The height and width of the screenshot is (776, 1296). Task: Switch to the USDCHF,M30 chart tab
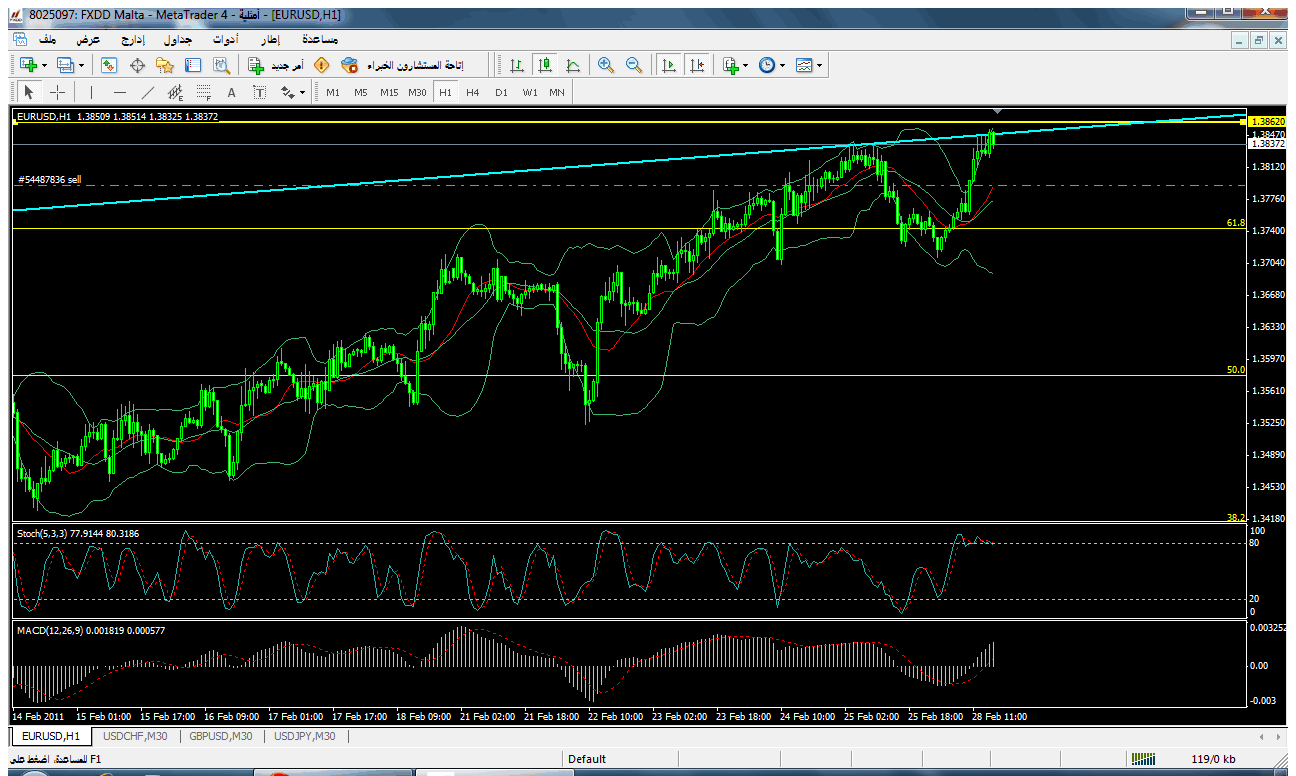[135, 736]
